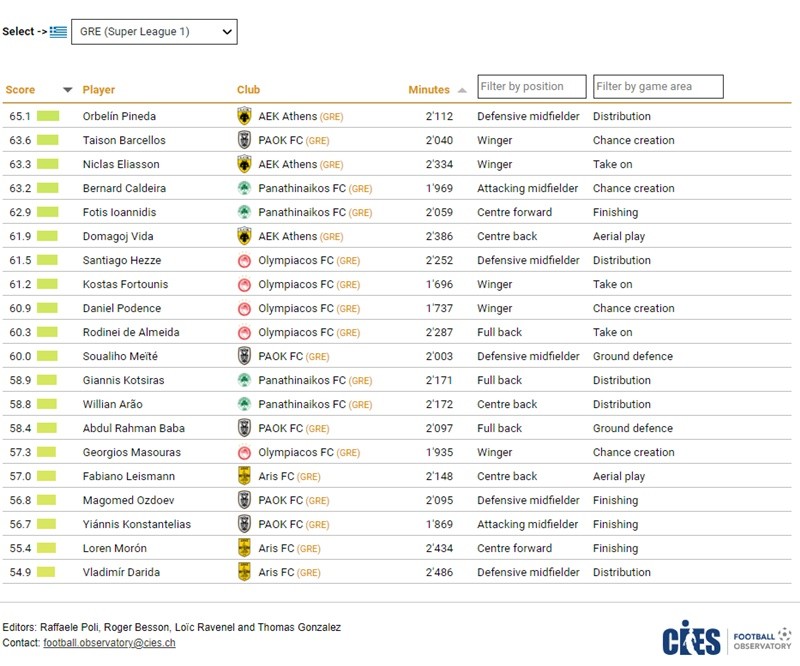Click PAOK FC crest beside Taison Barcellos
The width and height of the screenshot is (800, 666).
click(244, 140)
